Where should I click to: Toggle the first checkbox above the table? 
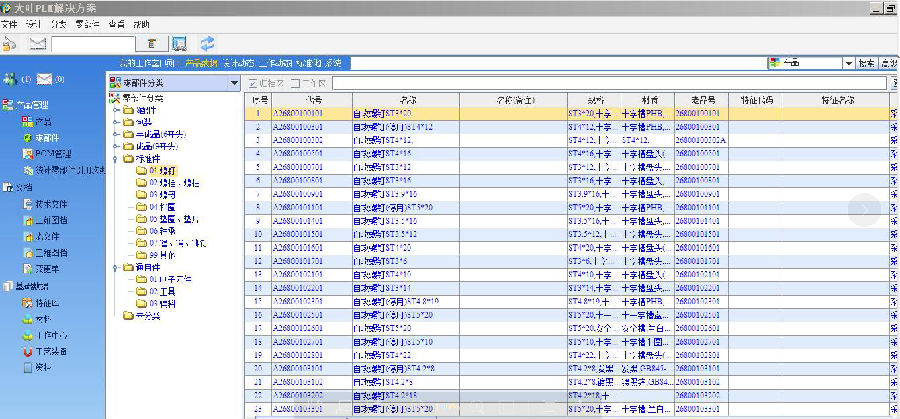click(x=252, y=83)
